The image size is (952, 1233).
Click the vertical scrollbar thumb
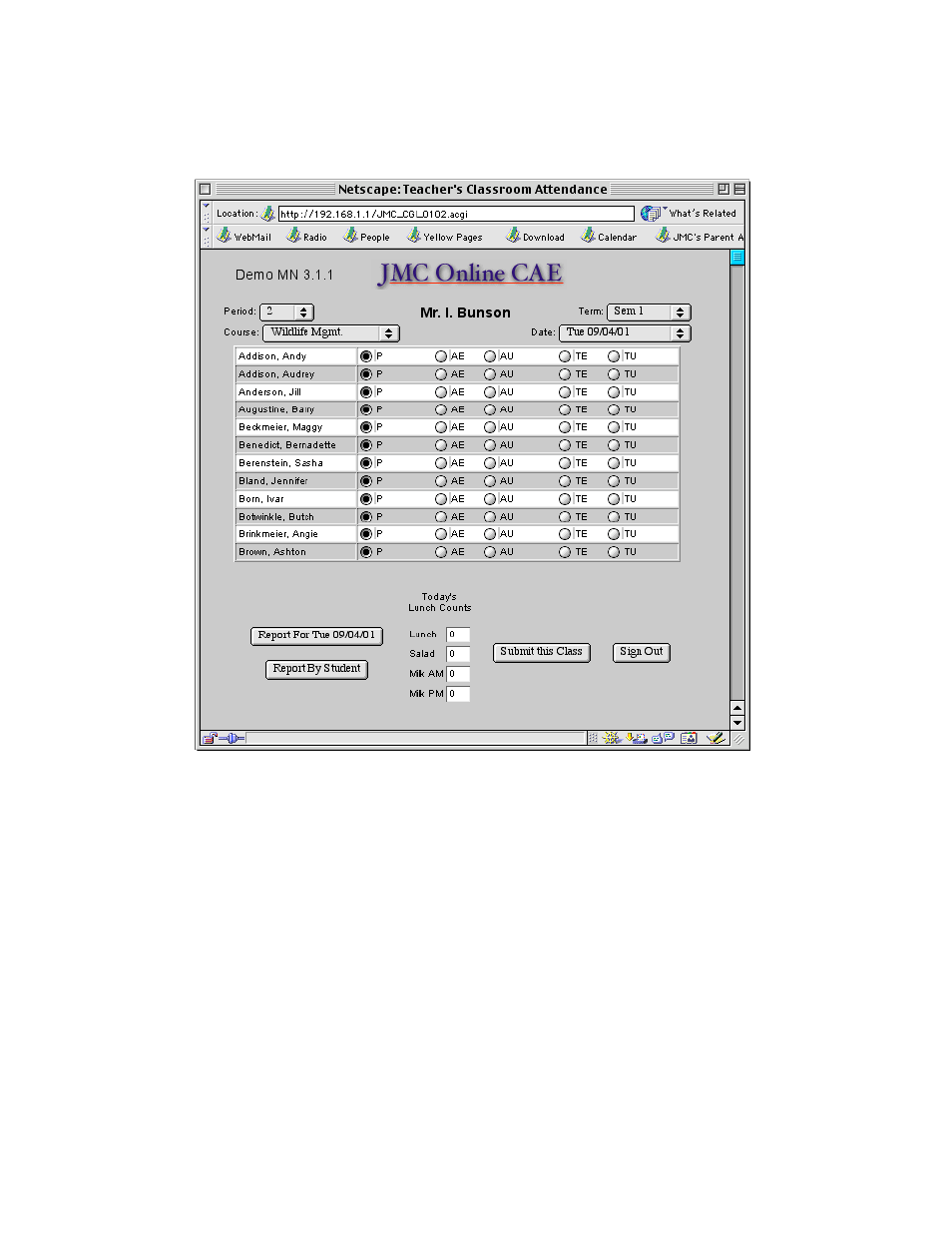(737, 258)
